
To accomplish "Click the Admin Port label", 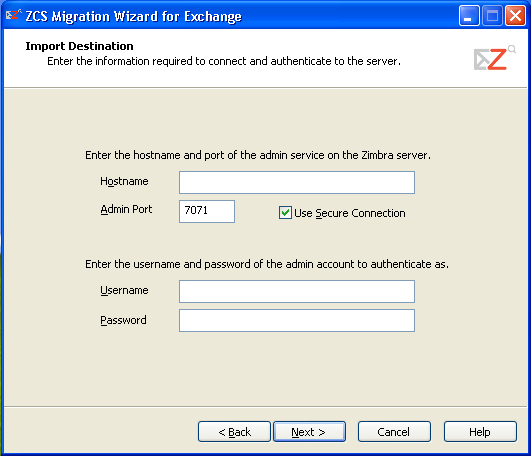I will [x=126, y=209].
